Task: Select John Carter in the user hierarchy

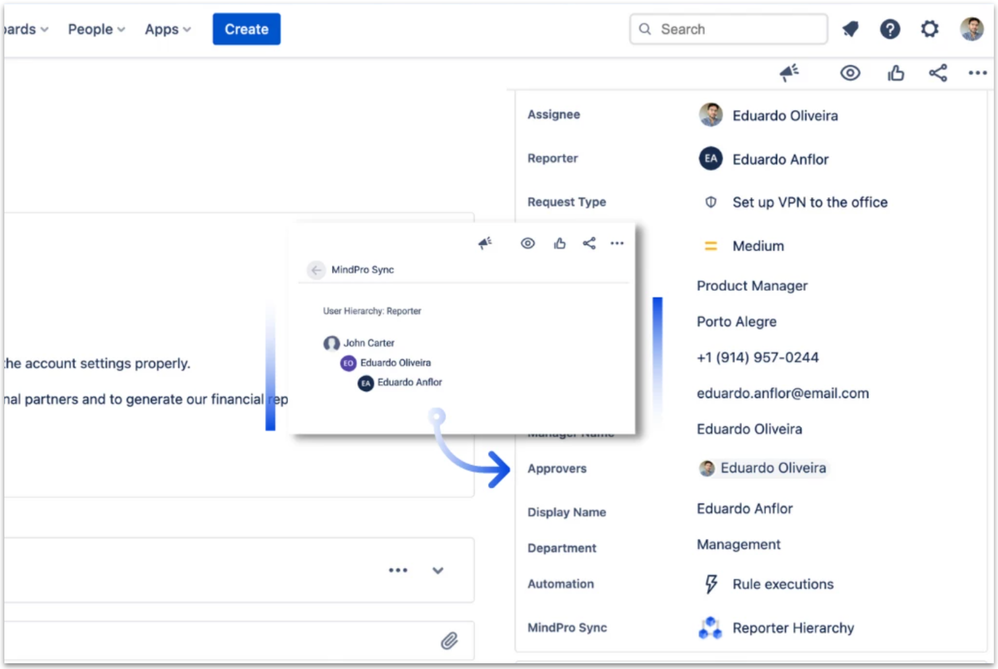Action: click(369, 343)
